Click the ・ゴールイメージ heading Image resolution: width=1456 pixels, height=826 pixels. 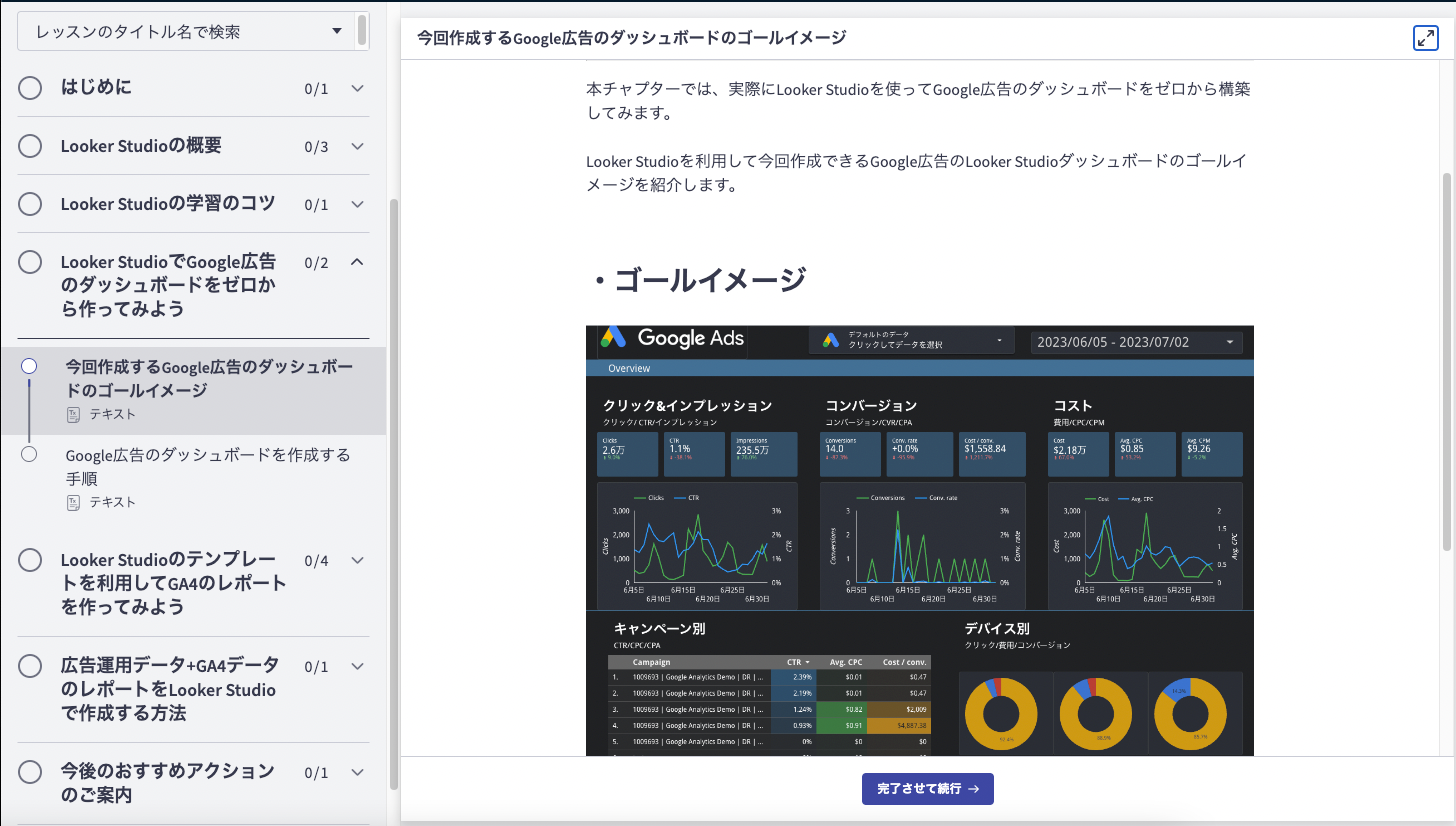coord(696,281)
